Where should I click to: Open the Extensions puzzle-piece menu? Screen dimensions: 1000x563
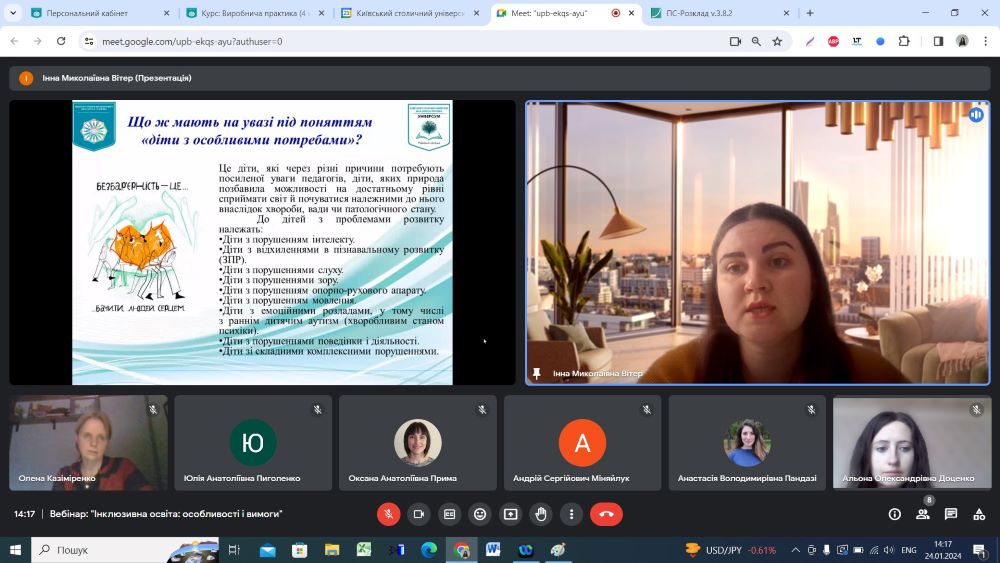click(904, 41)
